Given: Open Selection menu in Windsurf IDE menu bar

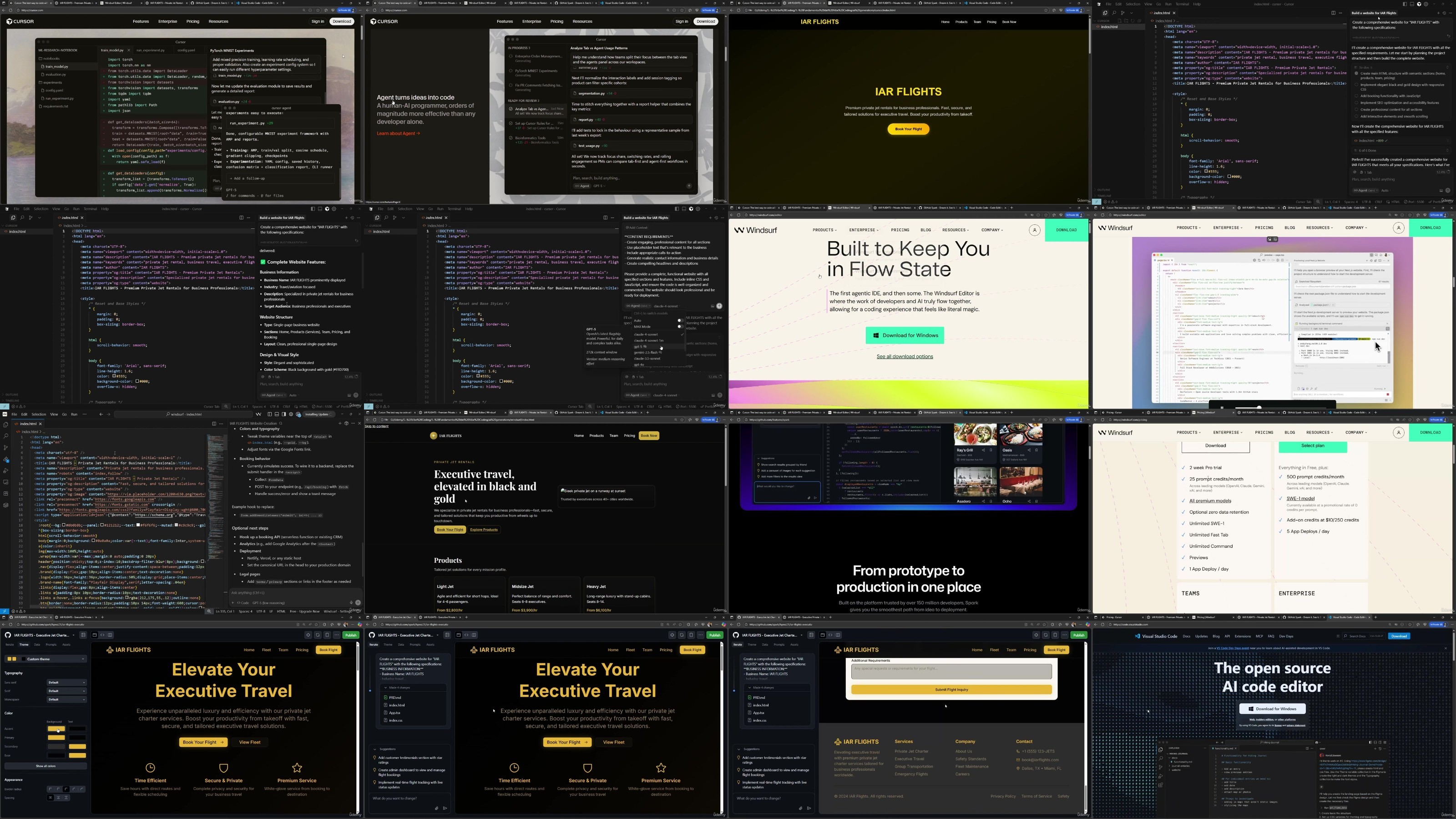Looking at the screenshot, I should 38,415.
